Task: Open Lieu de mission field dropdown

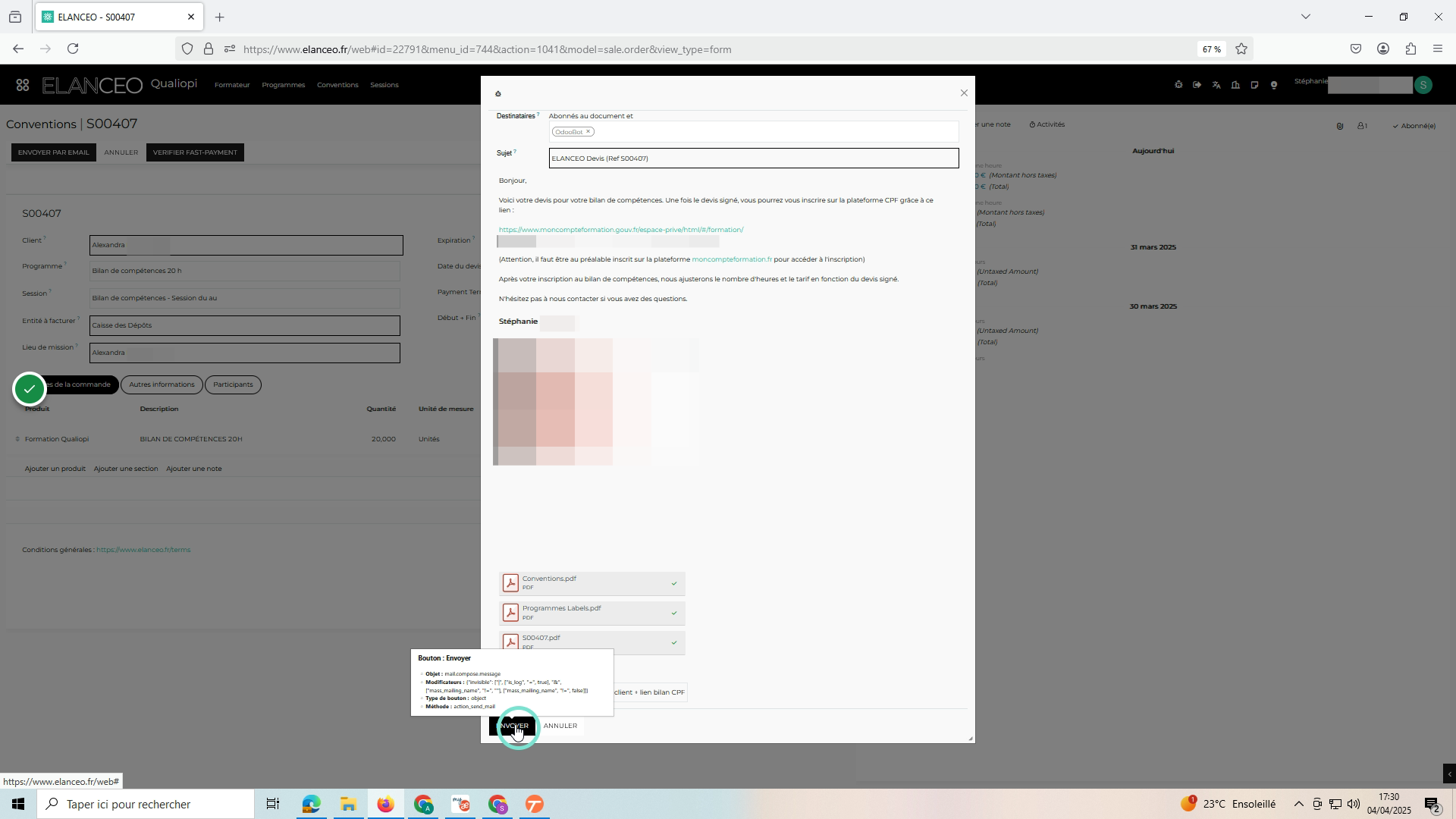Action: [x=244, y=353]
